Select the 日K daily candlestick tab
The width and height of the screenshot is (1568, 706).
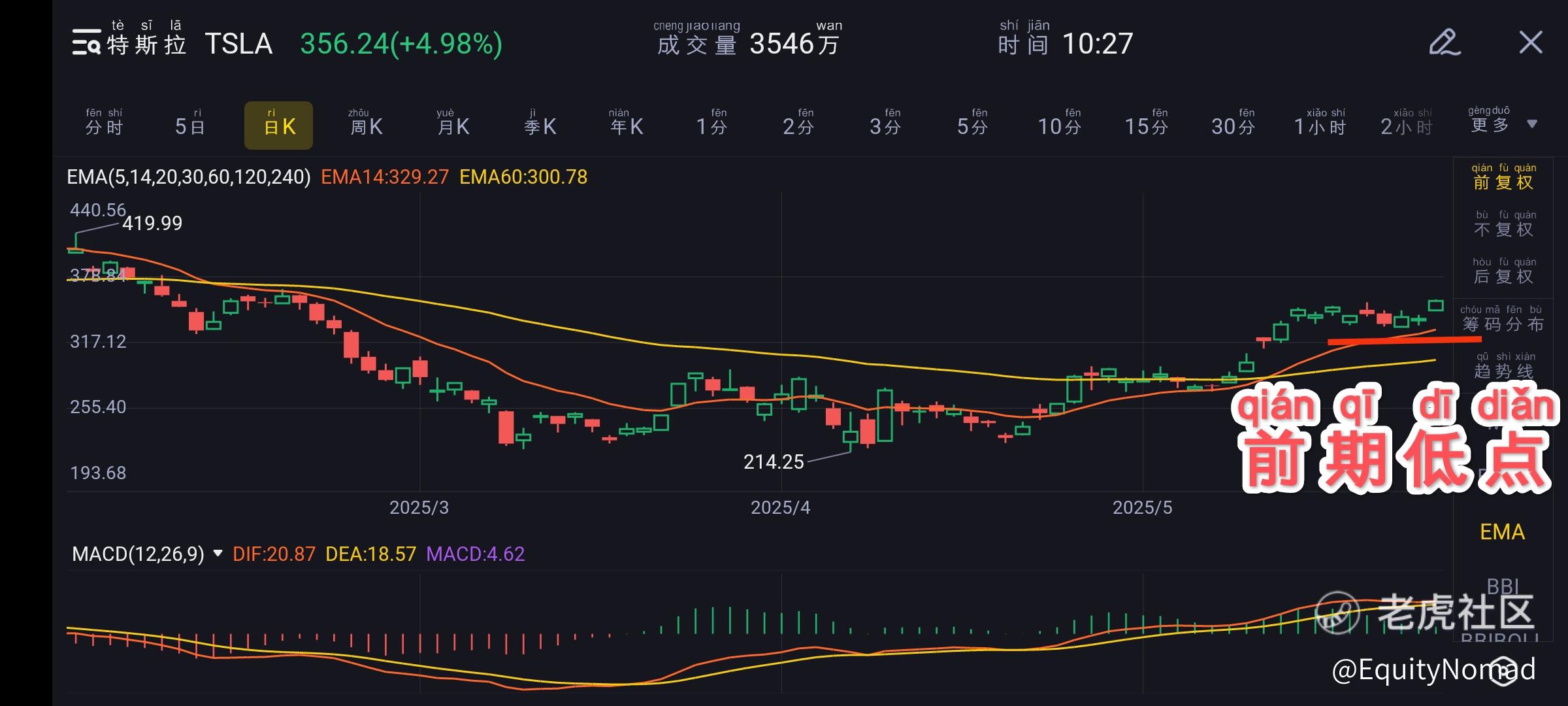point(279,126)
